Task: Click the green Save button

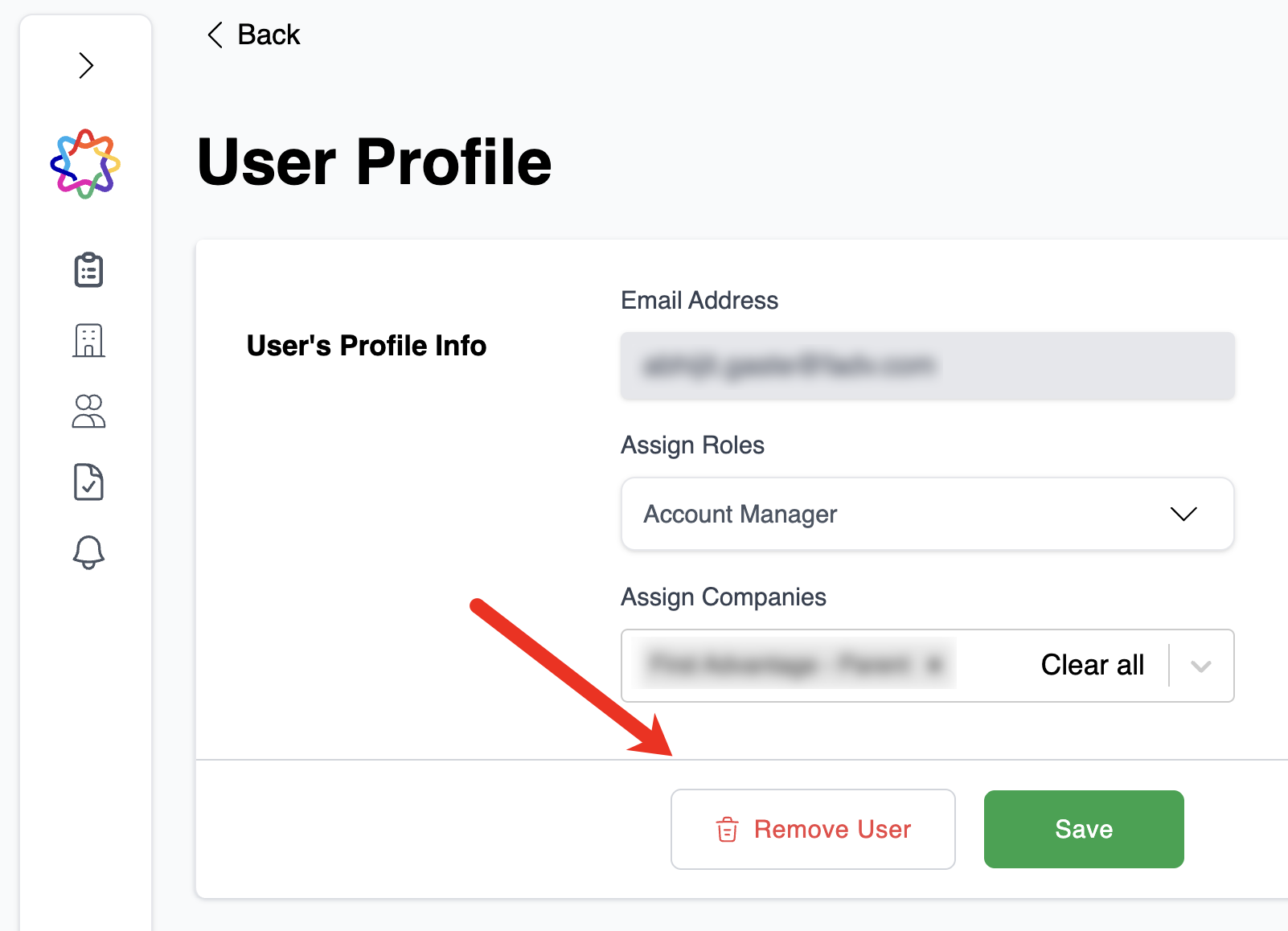Action: click(1084, 829)
